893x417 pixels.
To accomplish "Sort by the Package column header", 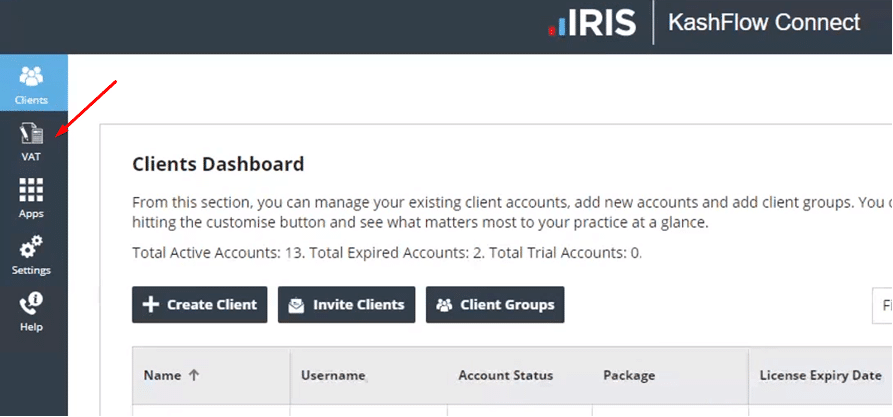I will [x=629, y=375].
